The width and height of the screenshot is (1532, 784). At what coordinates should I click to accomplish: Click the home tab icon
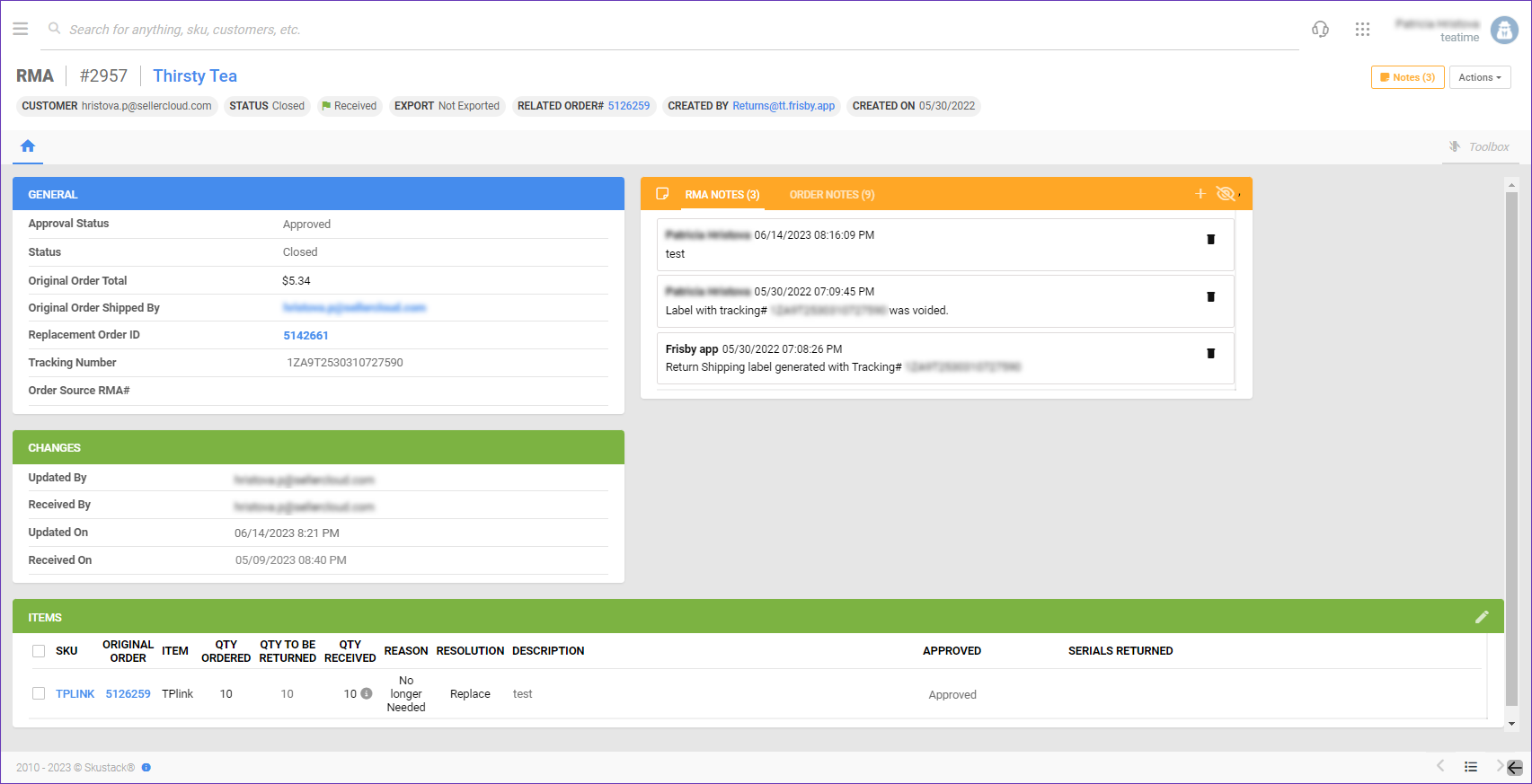pos(28,146)
